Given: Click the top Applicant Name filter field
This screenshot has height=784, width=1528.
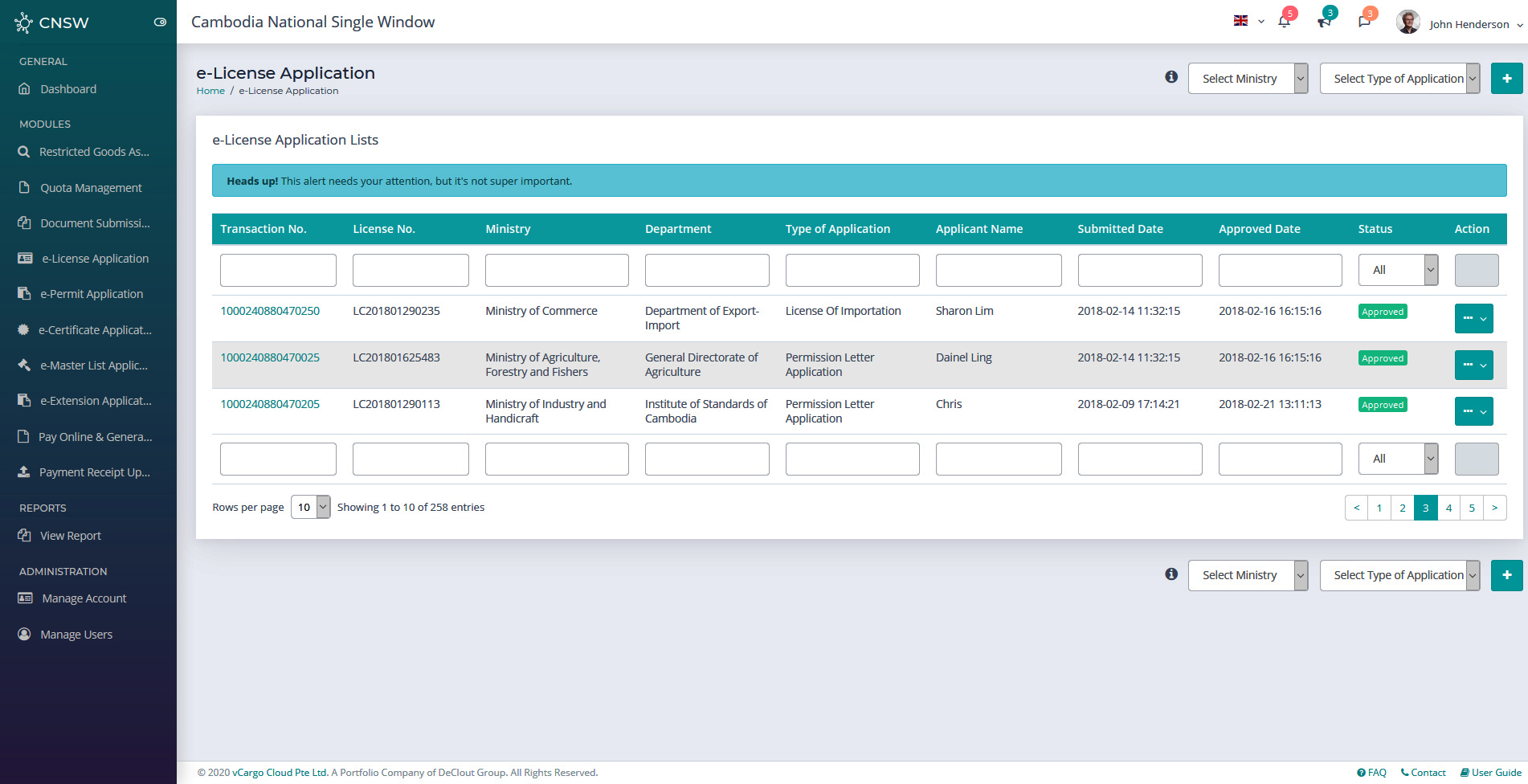Looking at the screenshot, I should 998,270.
